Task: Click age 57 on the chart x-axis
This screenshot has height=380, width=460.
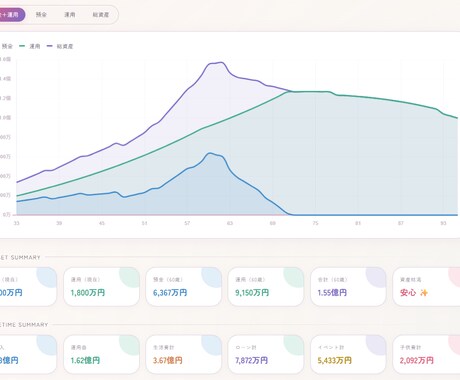Action: click(187, 223)
